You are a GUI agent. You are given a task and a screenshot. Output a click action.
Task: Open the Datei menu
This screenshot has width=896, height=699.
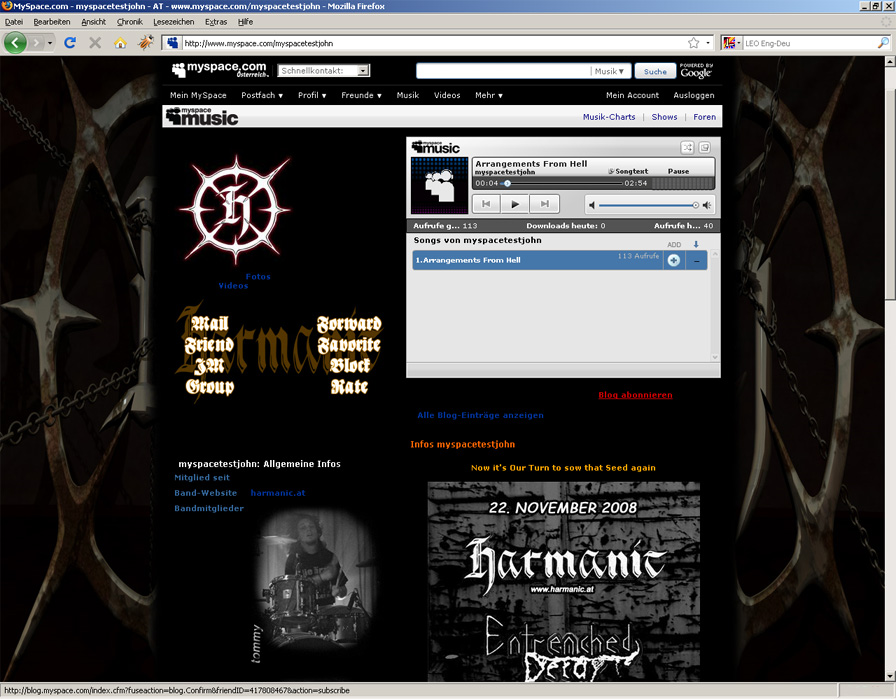click(x=14, y=22)
